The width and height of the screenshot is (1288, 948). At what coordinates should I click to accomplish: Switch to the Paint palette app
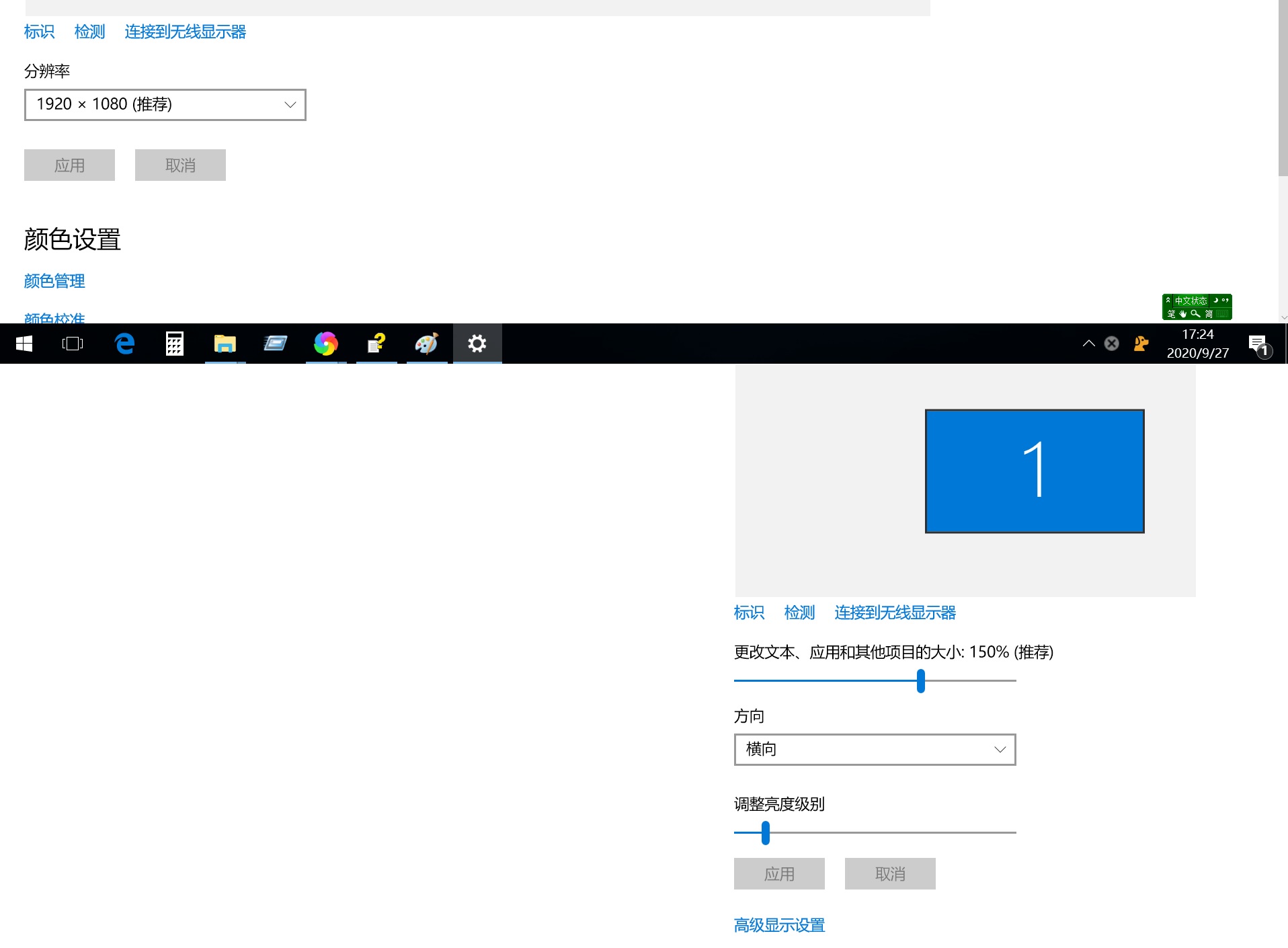point(426,344)
